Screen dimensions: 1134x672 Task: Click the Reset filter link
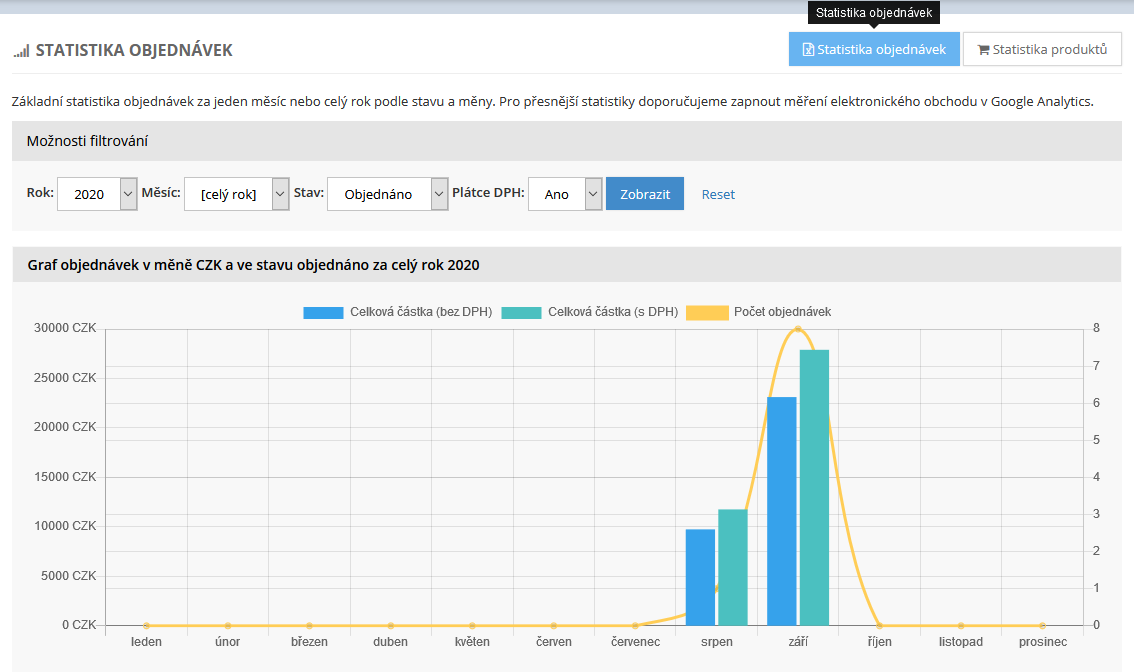tap(718, 194)
